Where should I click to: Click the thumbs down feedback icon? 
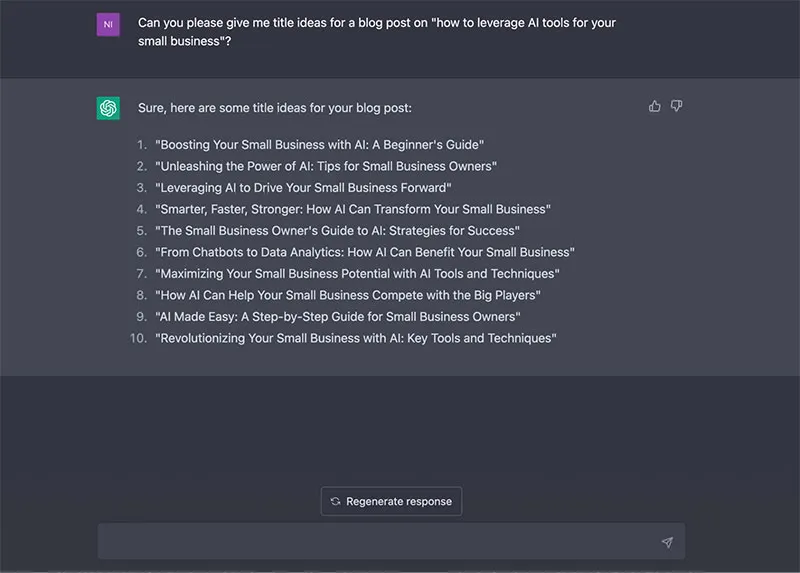[x=677, y=106]
